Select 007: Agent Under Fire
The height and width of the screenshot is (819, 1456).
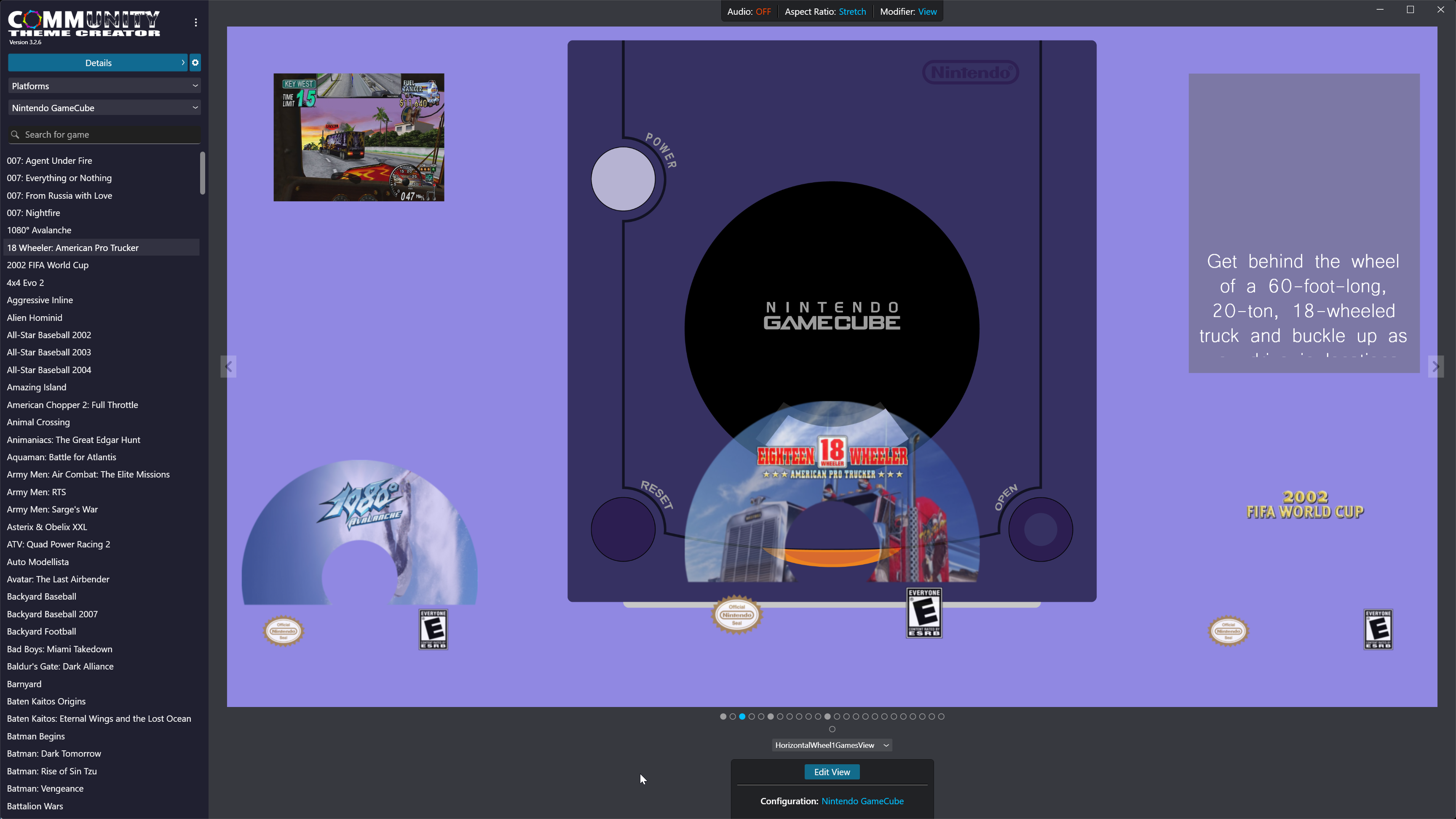point(102,160)
